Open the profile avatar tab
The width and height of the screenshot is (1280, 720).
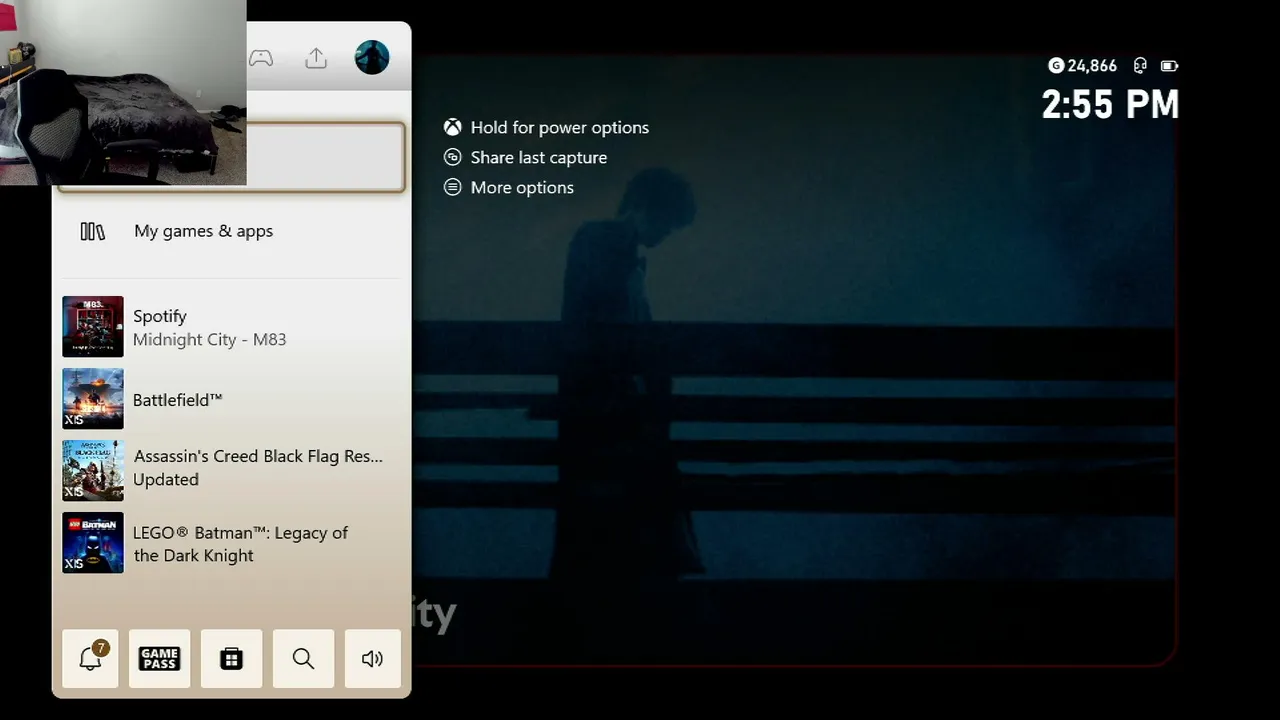372,58
